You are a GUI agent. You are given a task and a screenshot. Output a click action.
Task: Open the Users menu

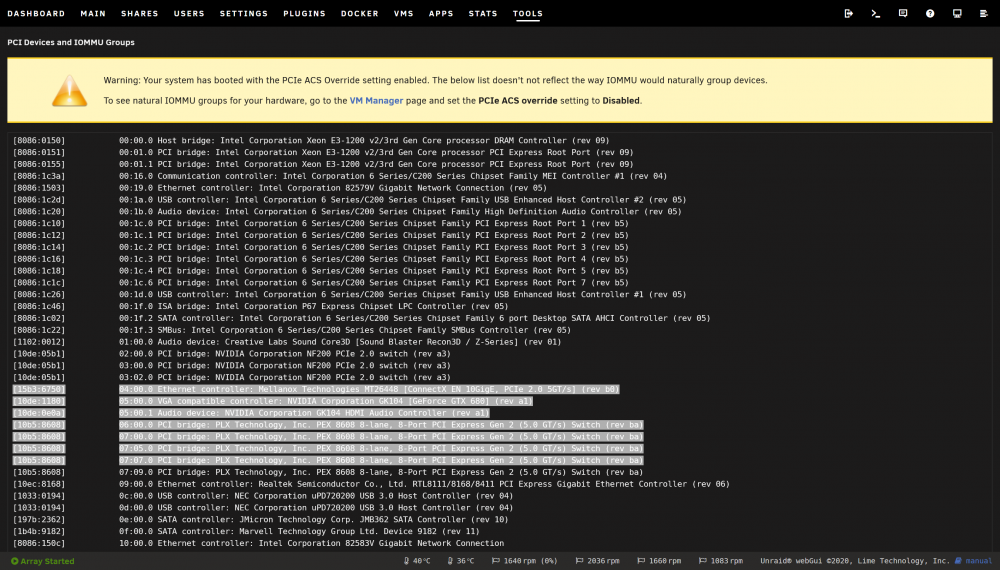[x=189, y=13]
